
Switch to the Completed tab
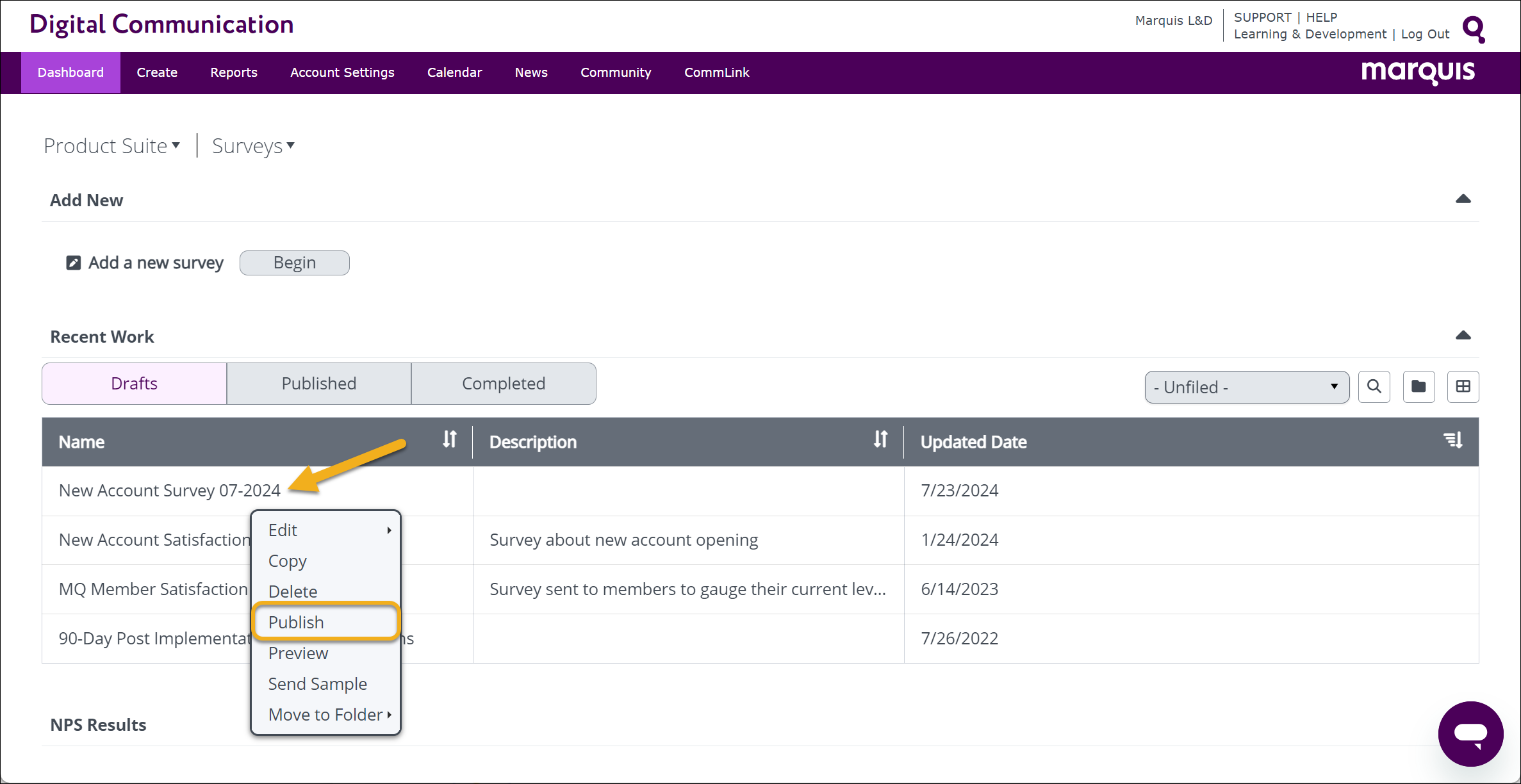click(x=504, y=384)
